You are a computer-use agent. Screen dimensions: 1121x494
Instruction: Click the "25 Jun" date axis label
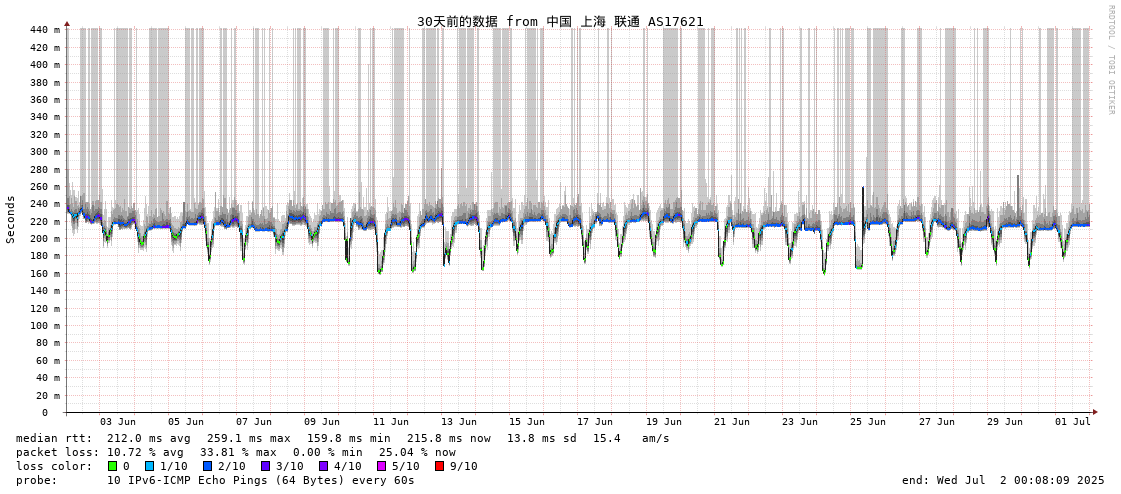coord(868,422)
